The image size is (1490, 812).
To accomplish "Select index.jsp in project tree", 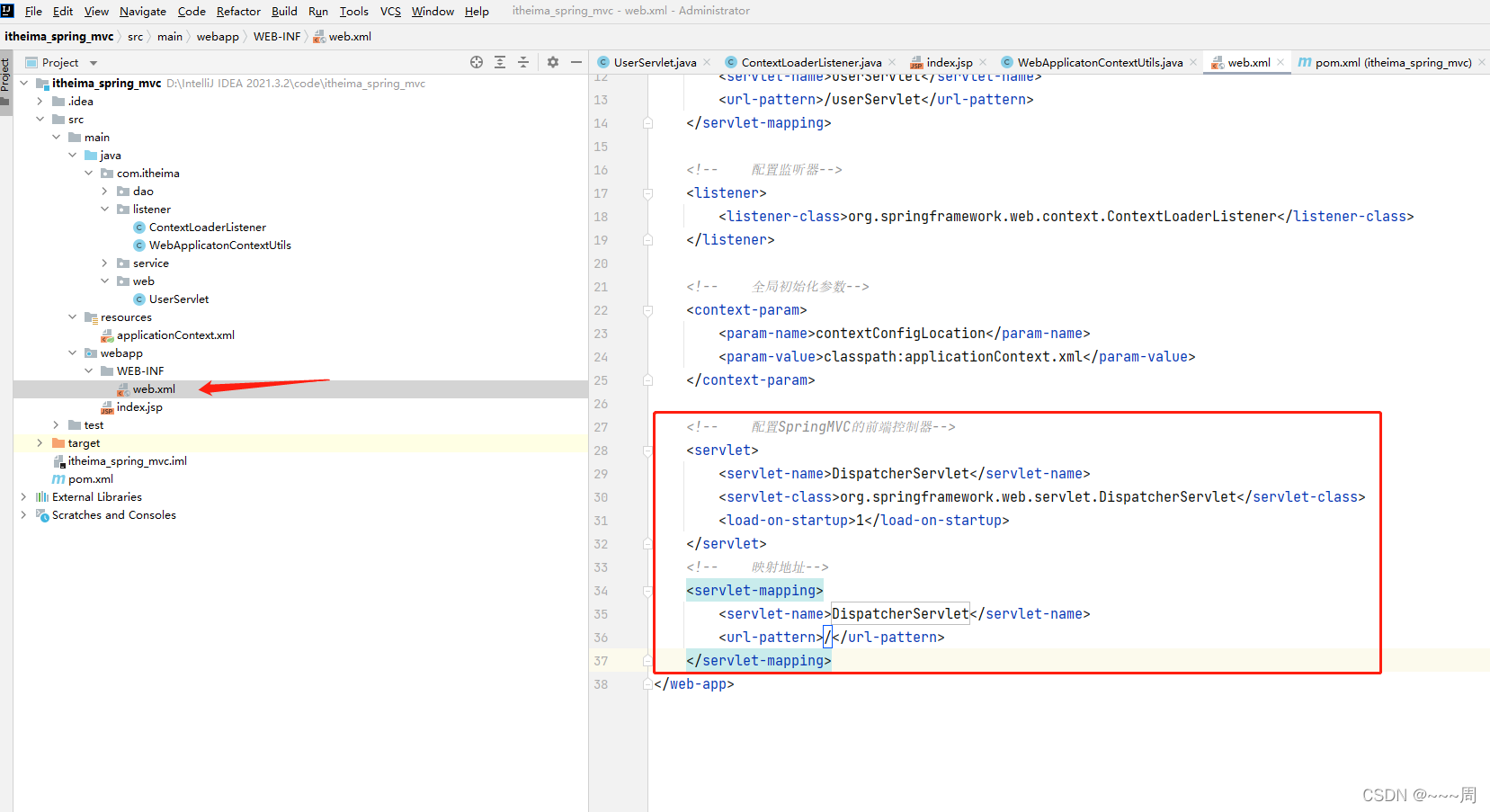I will coord(139,406).
